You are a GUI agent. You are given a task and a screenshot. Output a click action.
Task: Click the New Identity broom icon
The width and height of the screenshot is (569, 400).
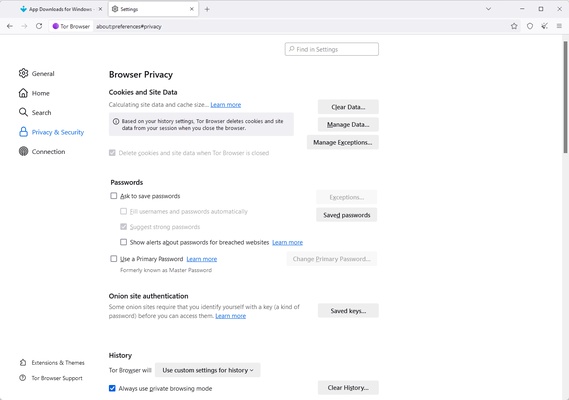pyautogui.click(x=544, y=26)
